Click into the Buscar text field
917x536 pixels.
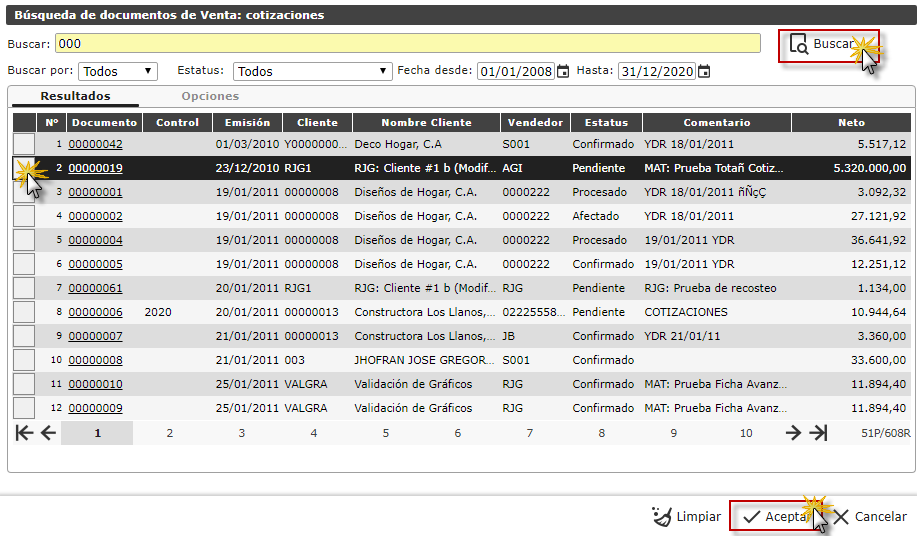tap(407, 44)
